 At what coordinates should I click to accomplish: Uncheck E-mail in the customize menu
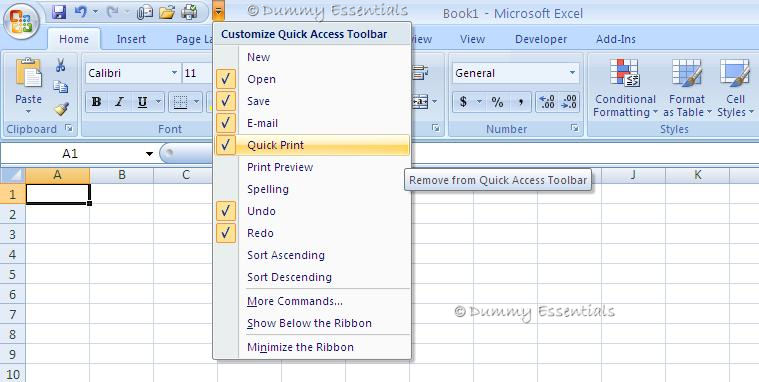pos(226,123)
